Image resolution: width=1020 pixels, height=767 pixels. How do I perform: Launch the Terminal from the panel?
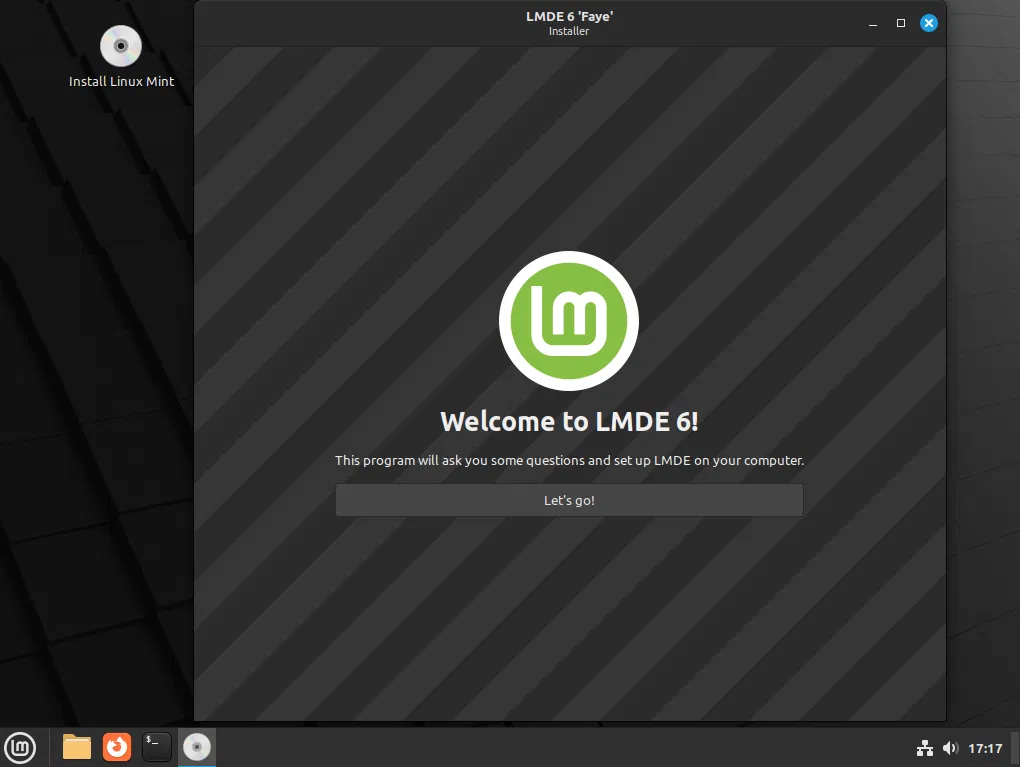coord(157,747)
